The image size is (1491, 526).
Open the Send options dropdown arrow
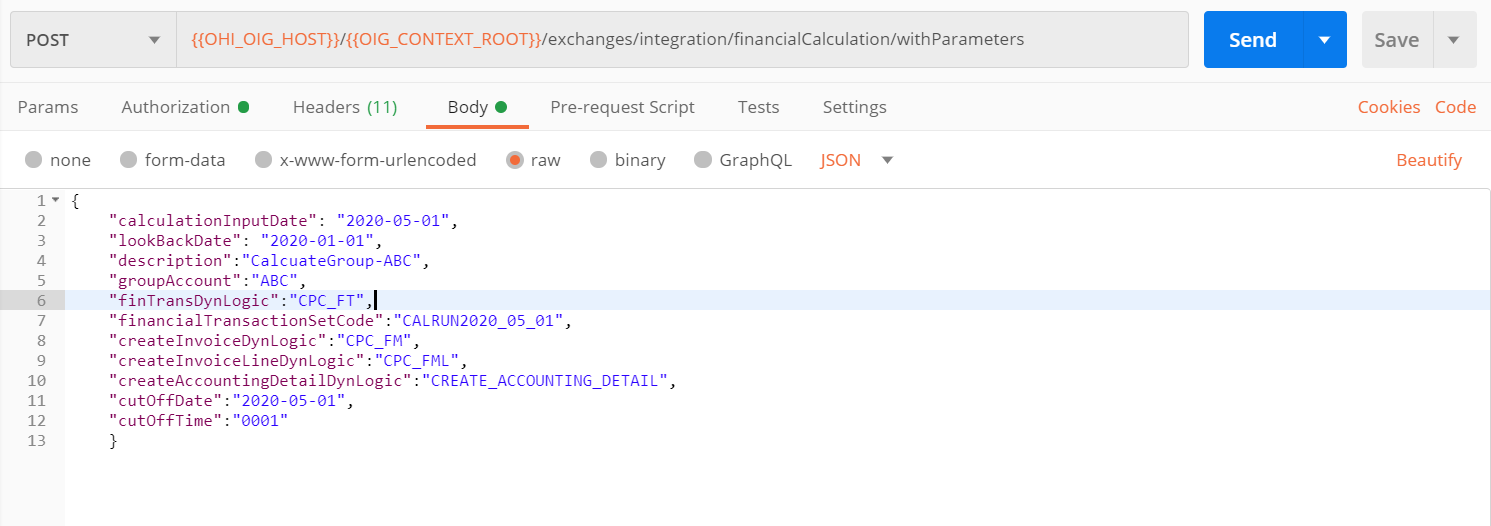(x=1325, y=40)
